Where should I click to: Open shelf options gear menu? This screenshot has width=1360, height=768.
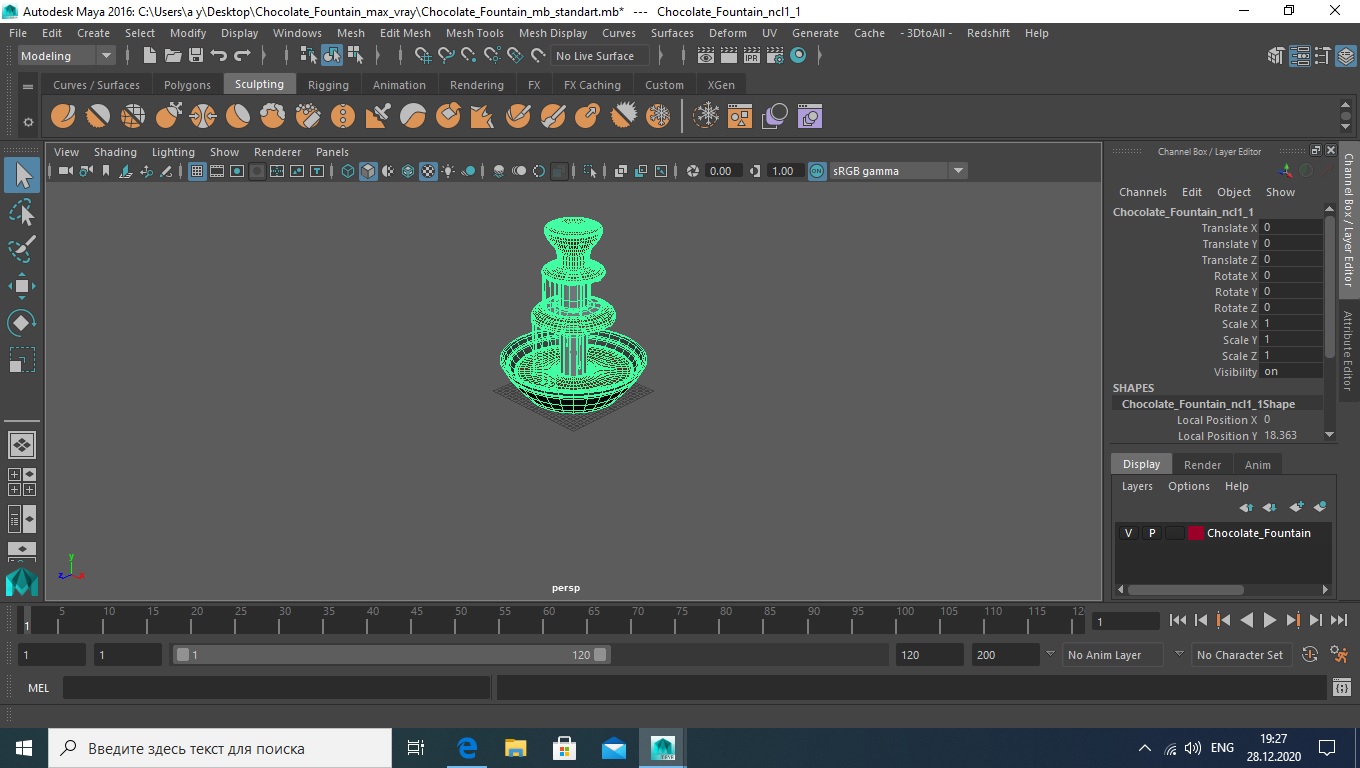click(28, 122)
